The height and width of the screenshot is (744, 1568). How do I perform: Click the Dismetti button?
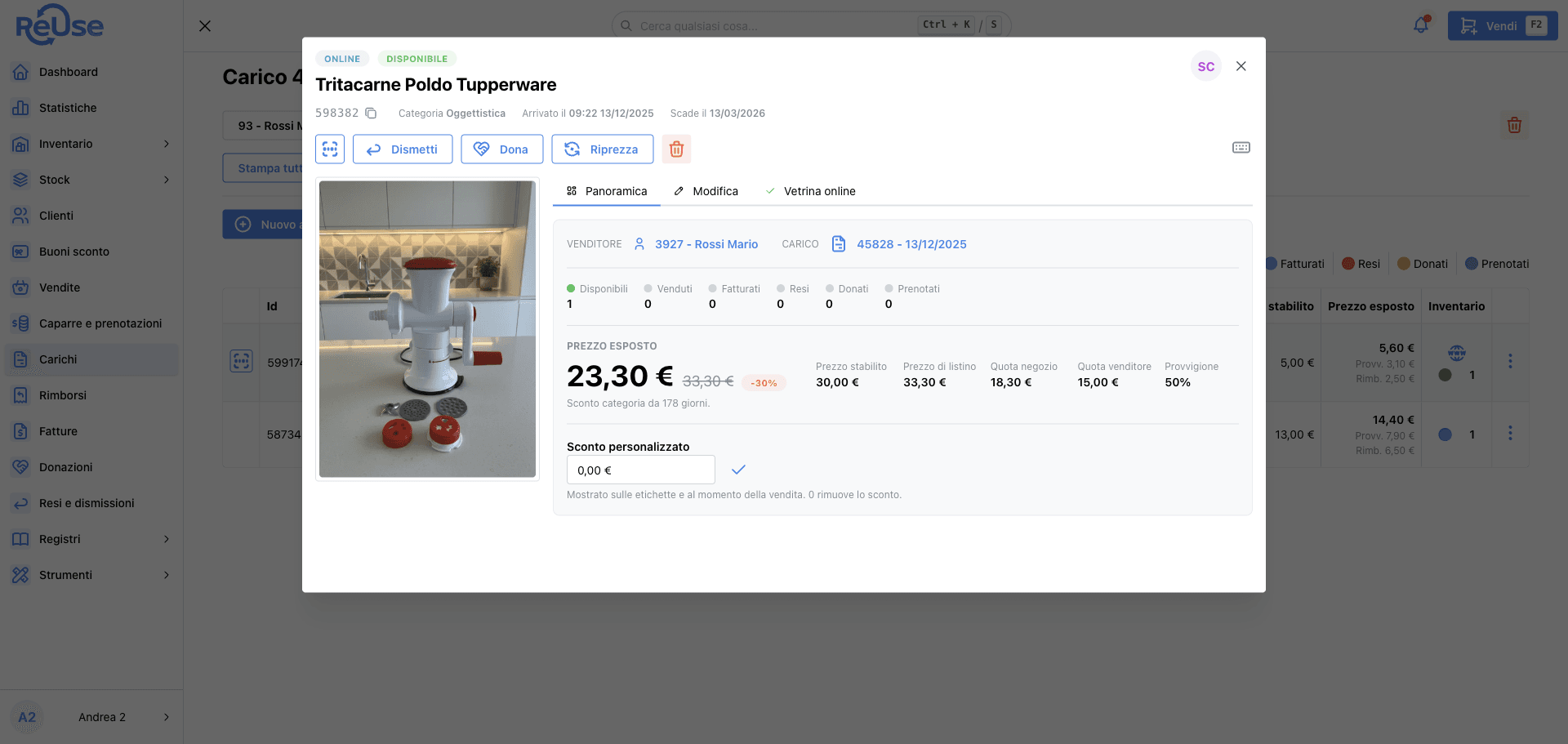point(403,149)
